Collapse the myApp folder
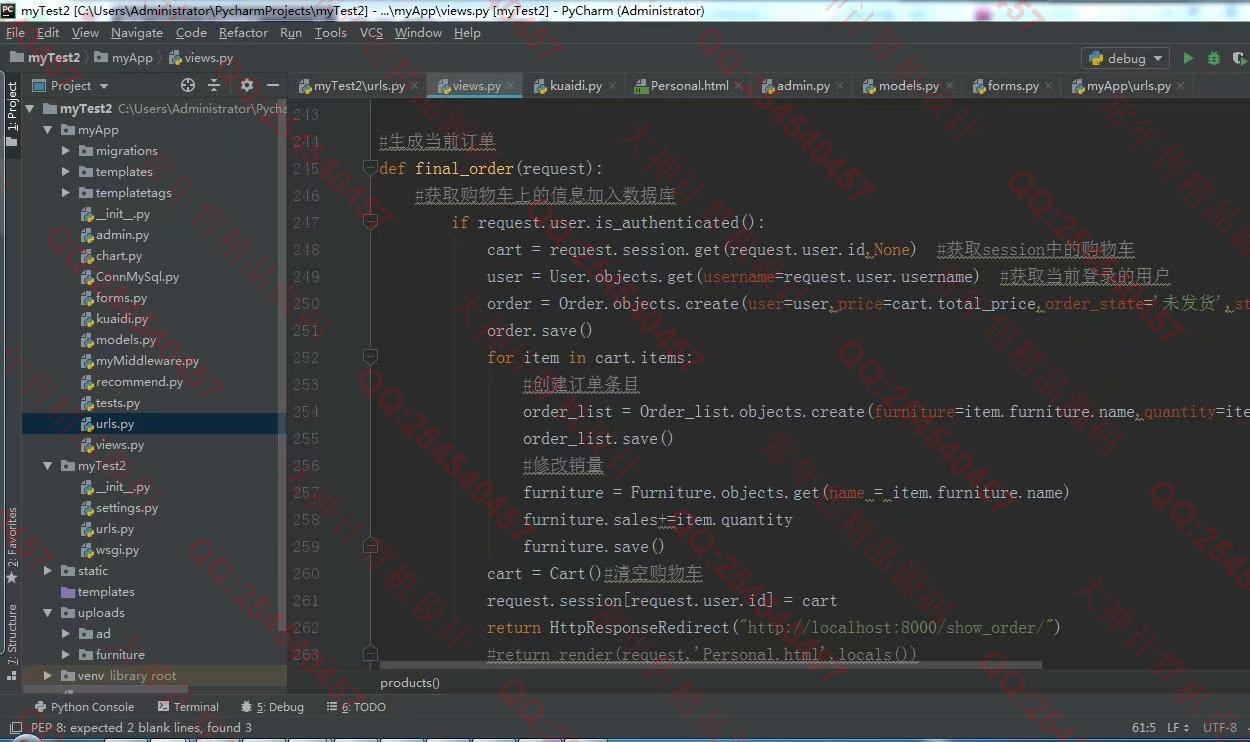The image size is (1250, 742). tap(48, 130)
